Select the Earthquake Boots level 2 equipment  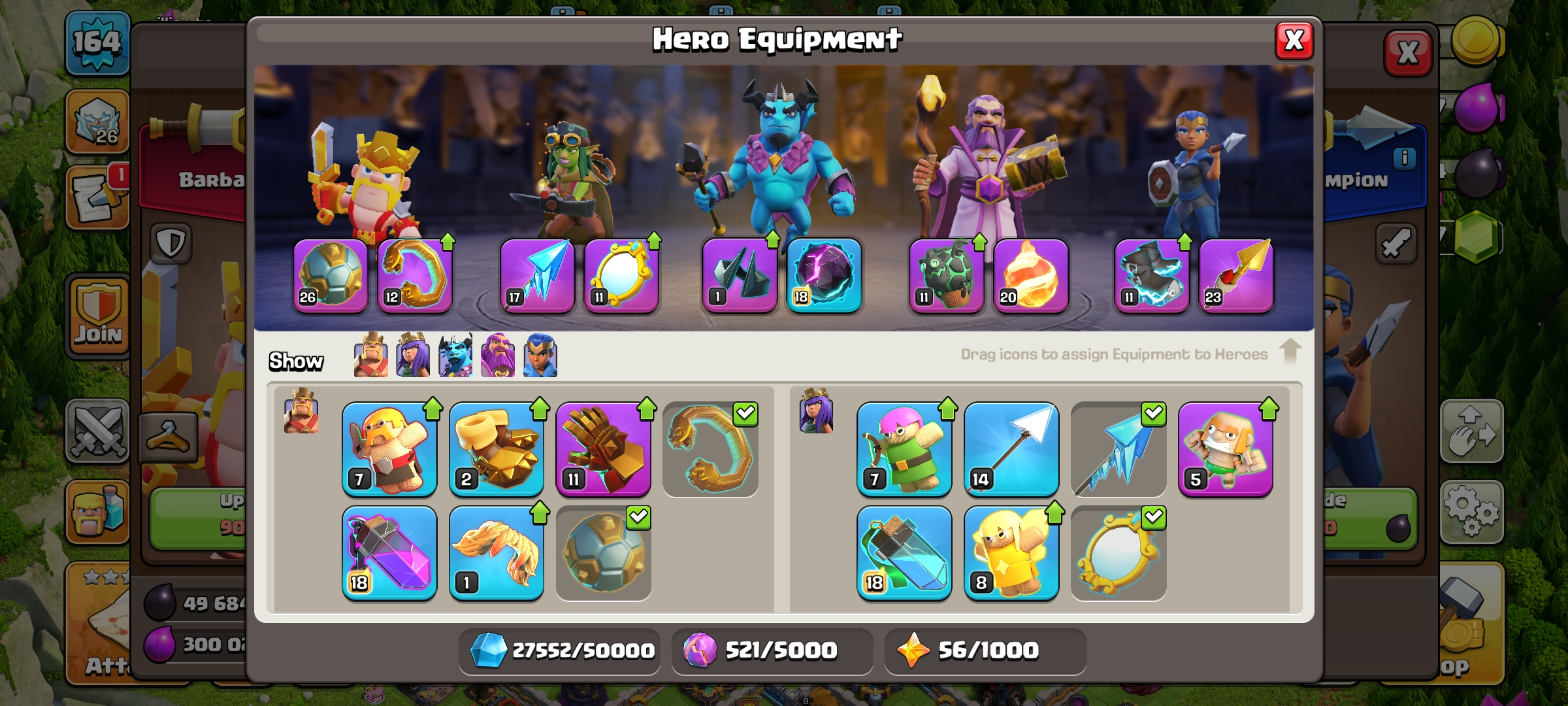497,449
